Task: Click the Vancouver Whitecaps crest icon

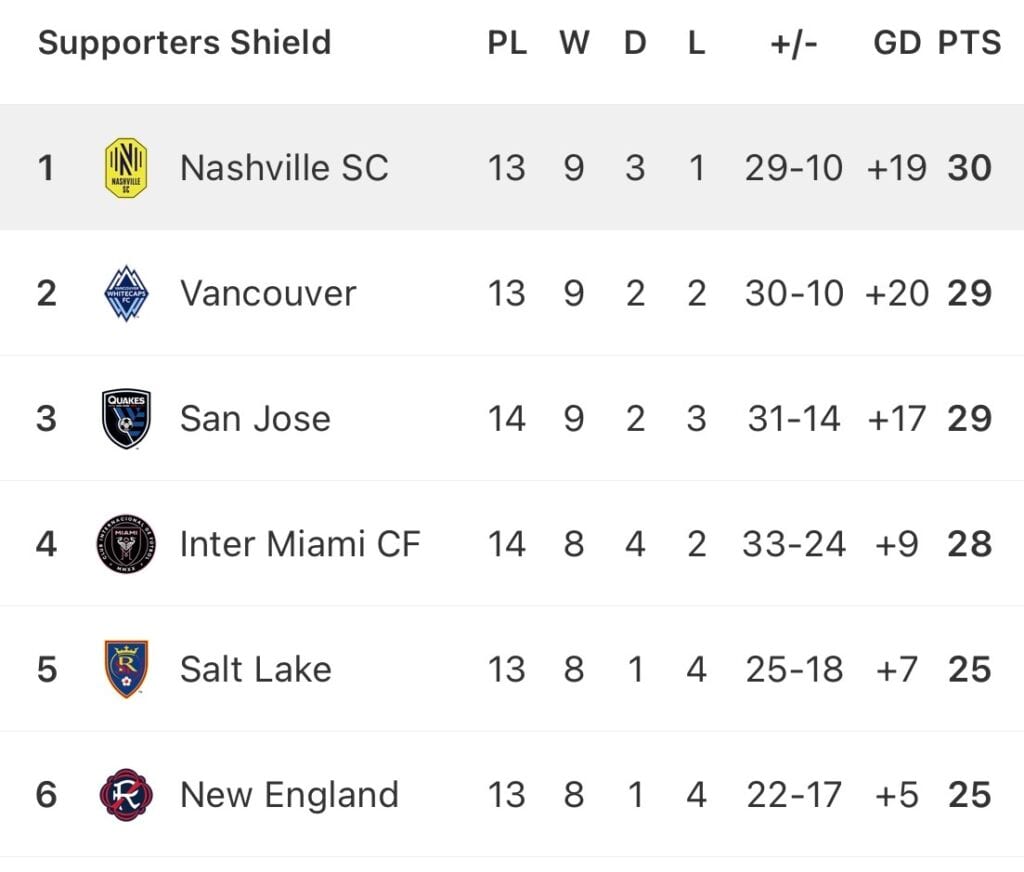Action: coord(126,293)
